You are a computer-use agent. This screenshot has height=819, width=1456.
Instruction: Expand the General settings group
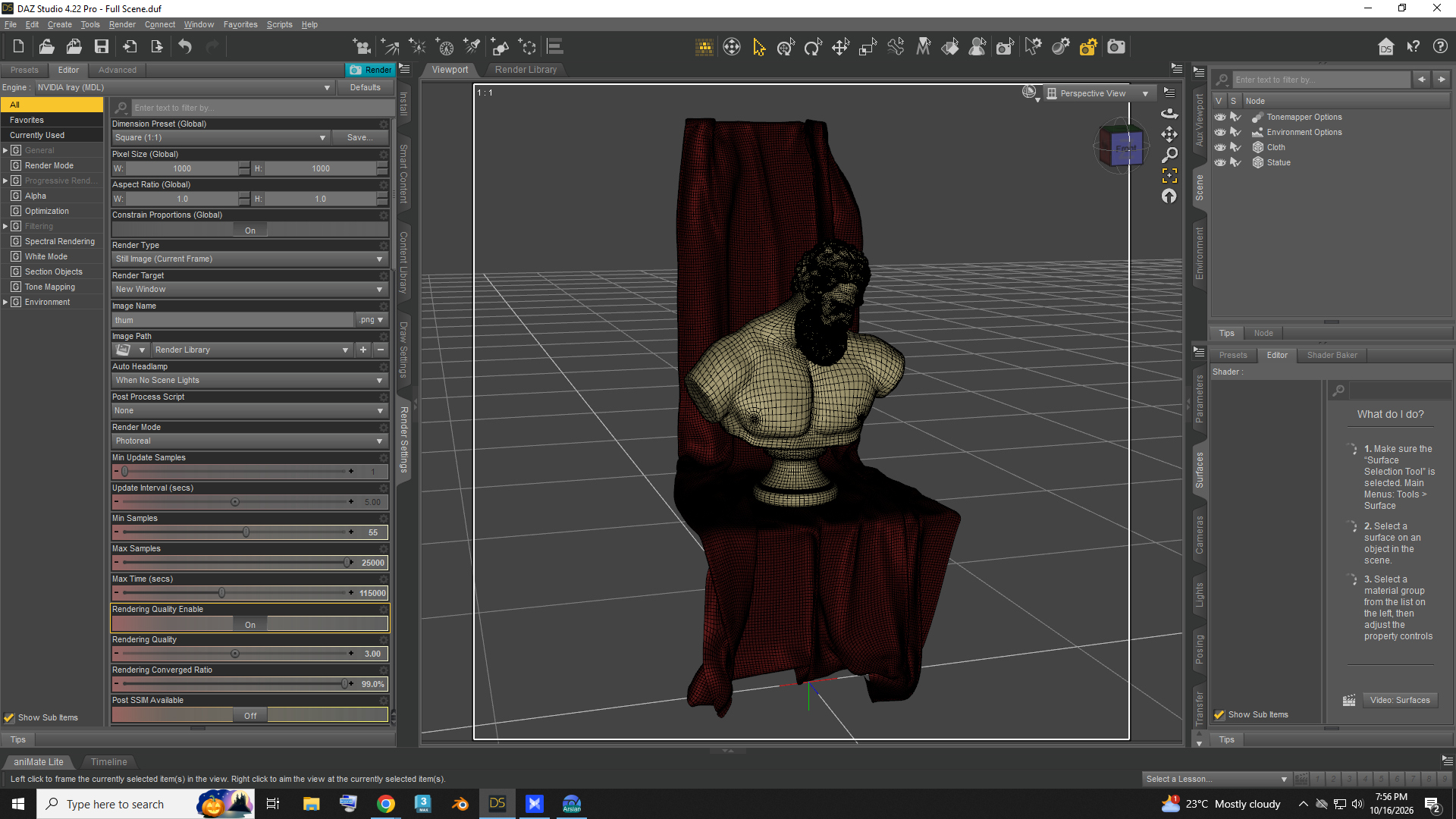pos(5,150)
